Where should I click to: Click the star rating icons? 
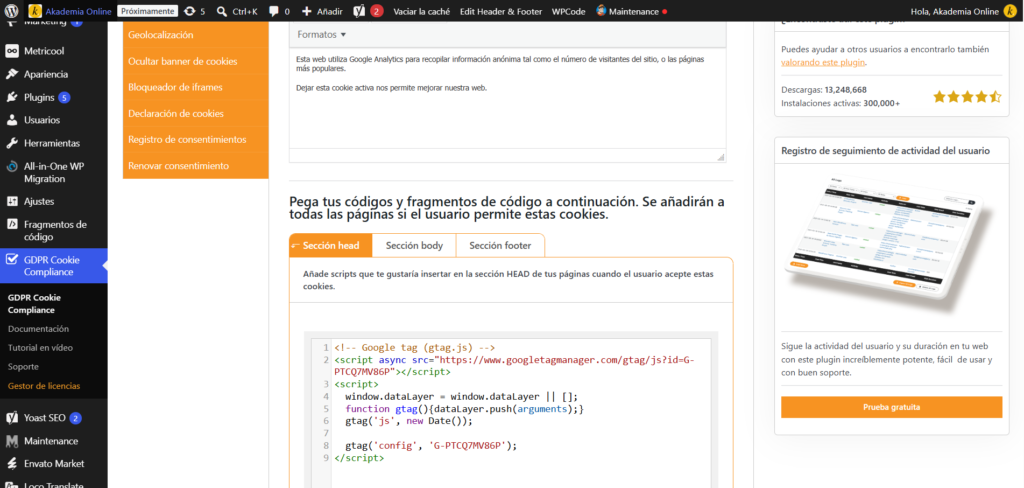point(967,97)
